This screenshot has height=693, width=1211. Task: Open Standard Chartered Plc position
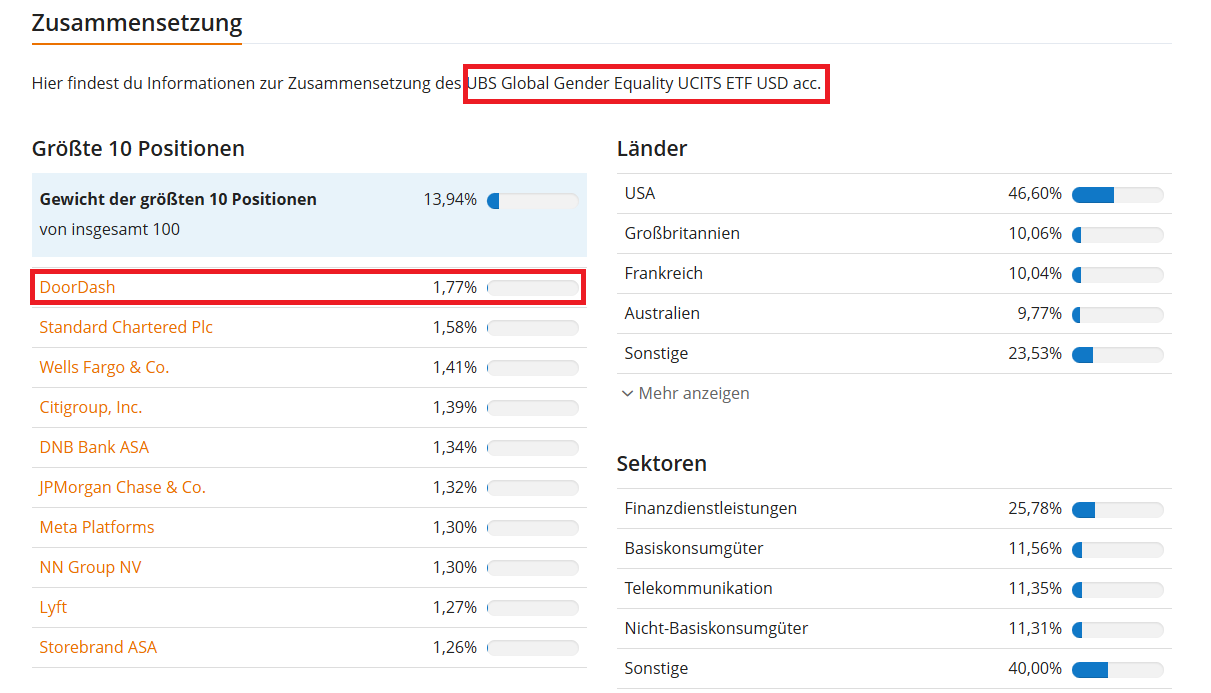click(x=126, y=327)
